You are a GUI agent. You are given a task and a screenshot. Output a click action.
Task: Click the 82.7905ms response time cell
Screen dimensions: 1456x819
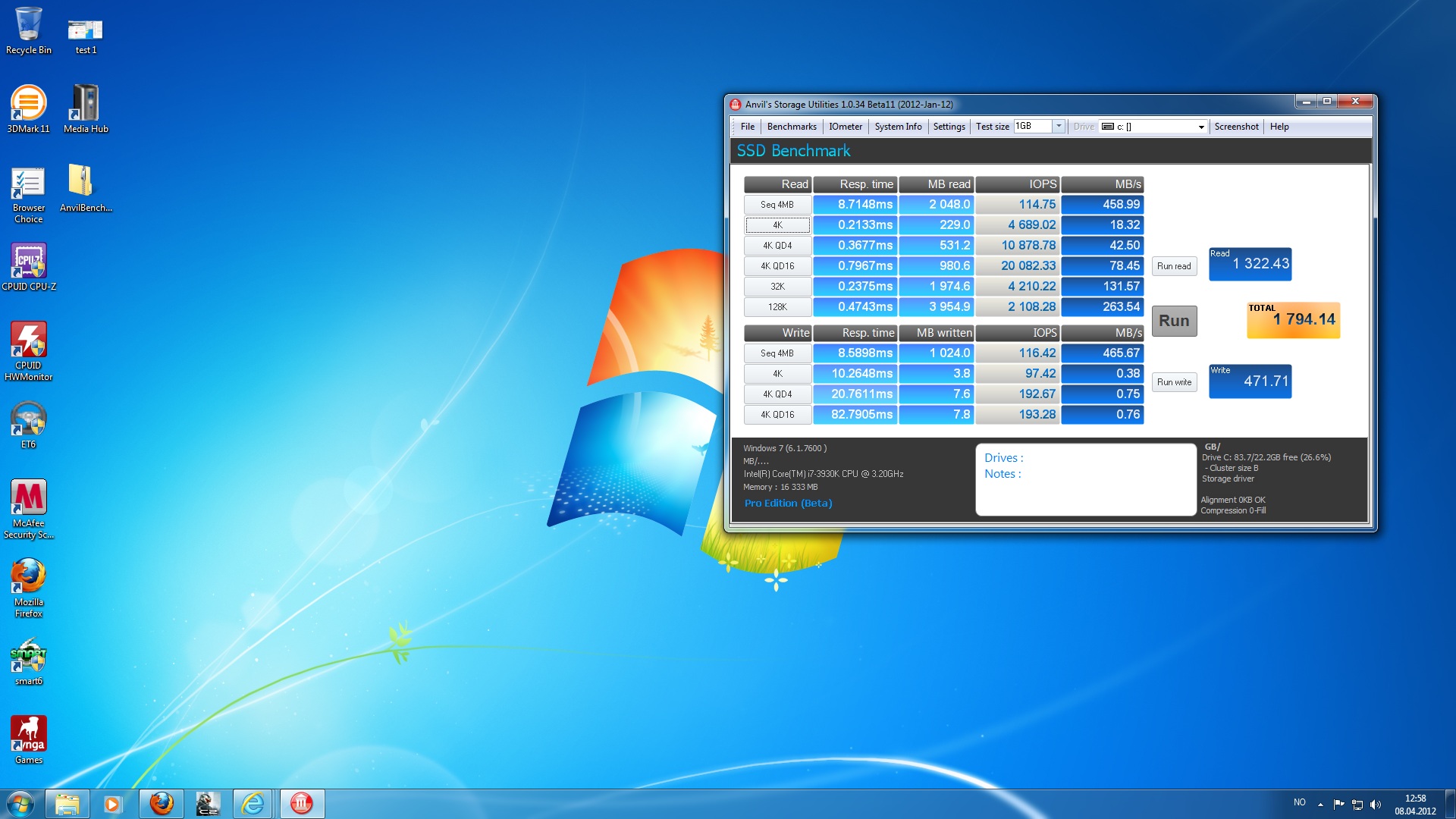pyautogui.click(x=855, y=415)
